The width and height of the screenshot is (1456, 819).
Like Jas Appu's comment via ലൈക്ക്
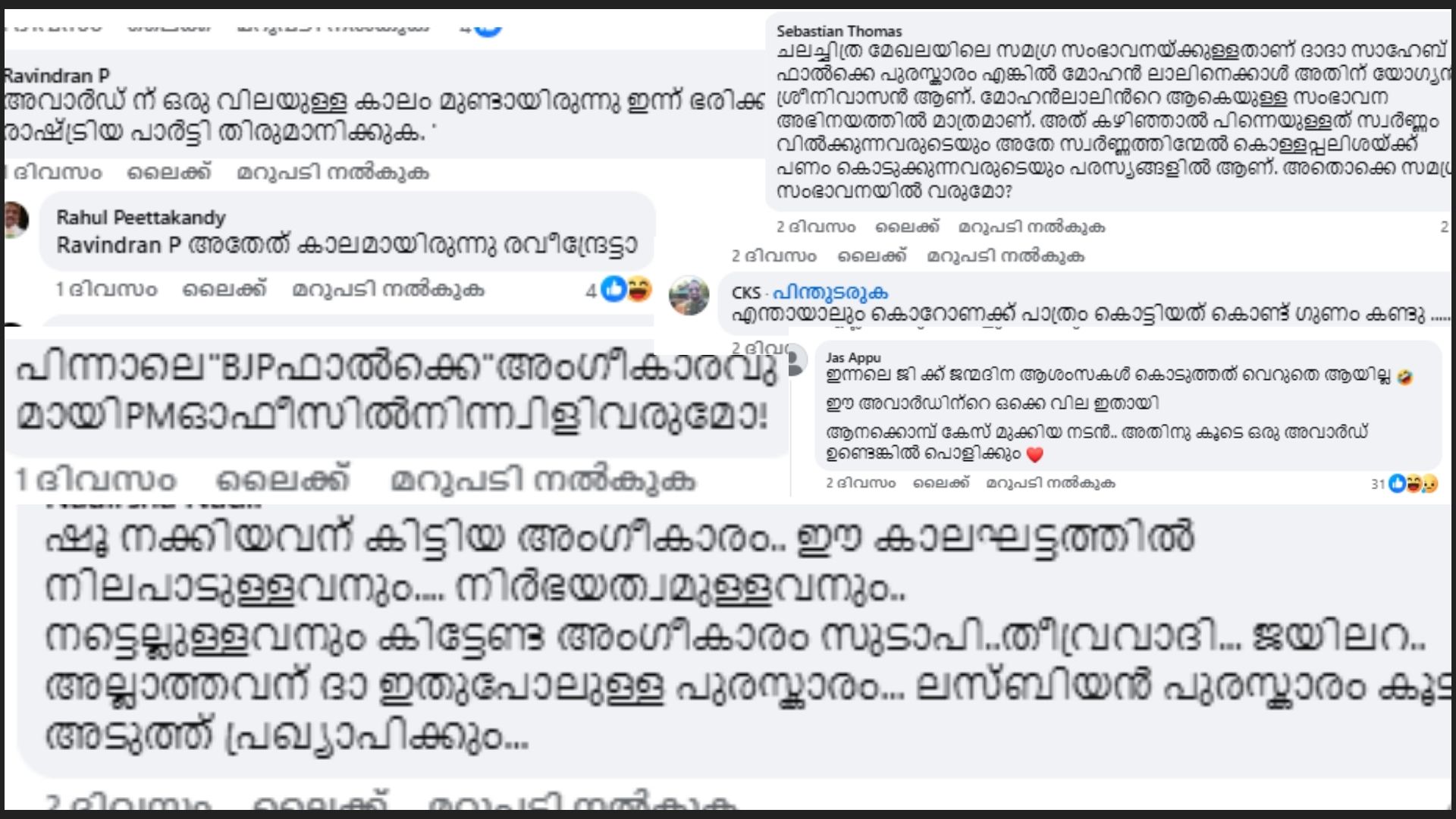(941, 483)
